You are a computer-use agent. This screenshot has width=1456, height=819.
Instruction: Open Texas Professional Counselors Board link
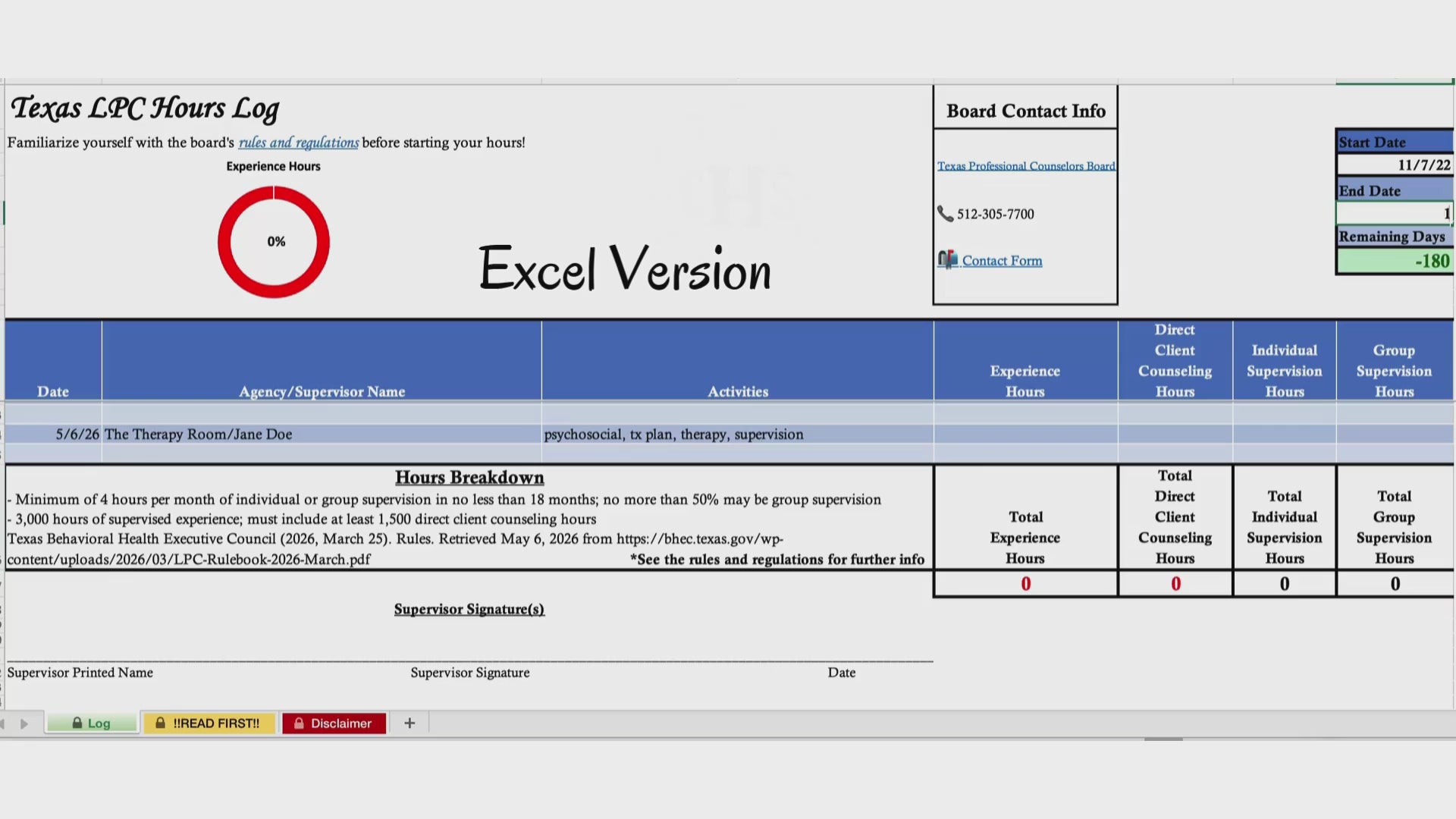pos(1026,166)
